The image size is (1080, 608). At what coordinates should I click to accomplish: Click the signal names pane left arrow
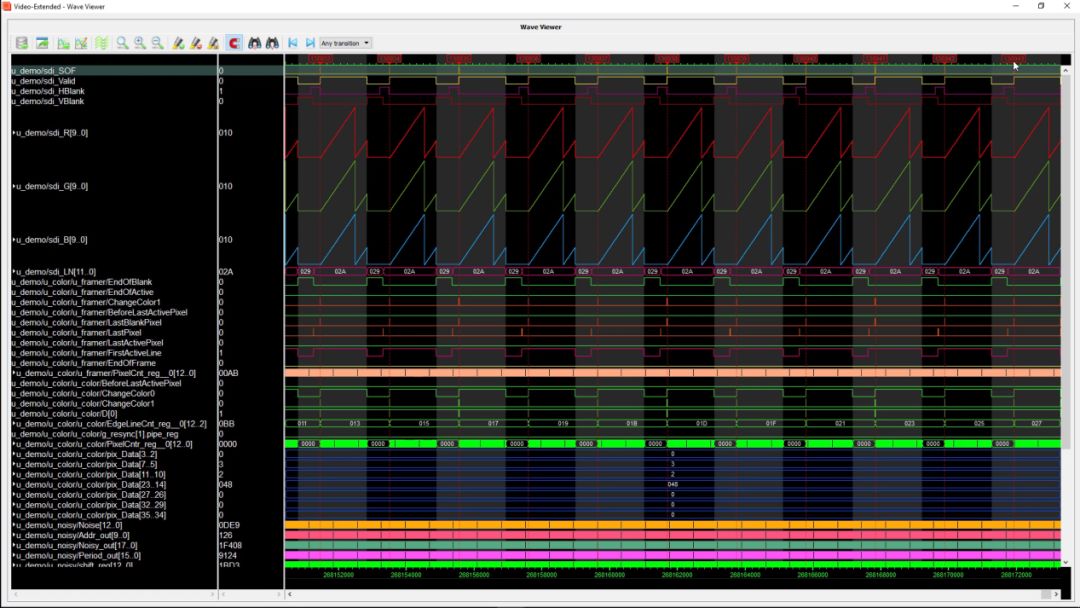point(16,594)
